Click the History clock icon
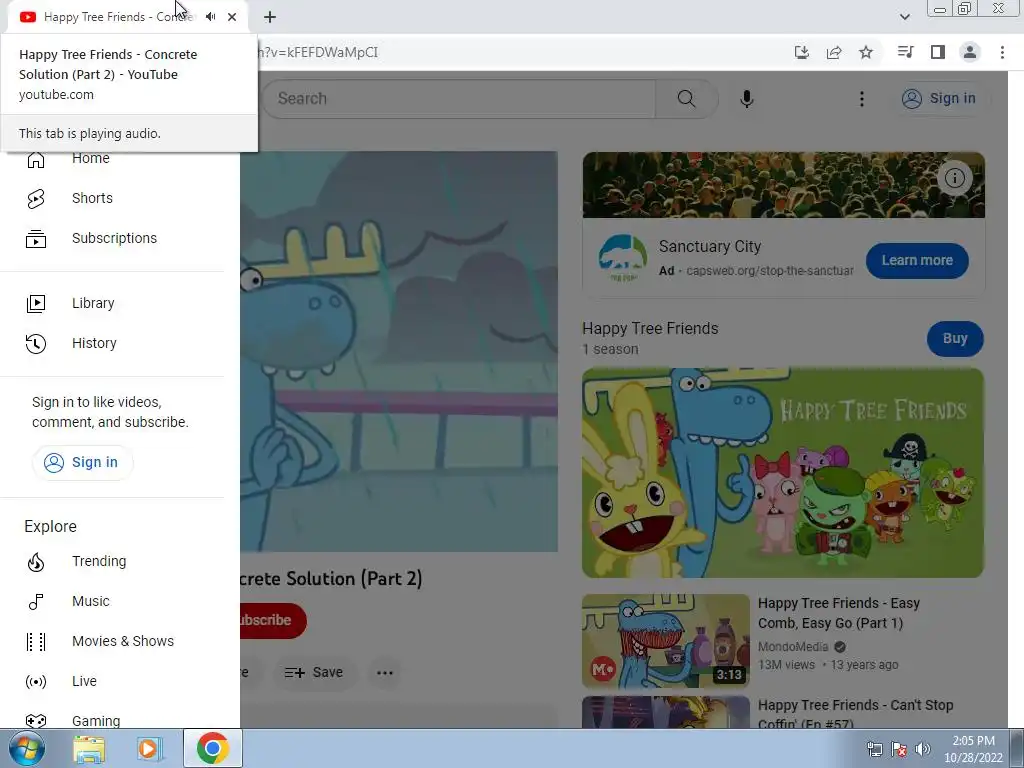Screen dimensions: 1024x768 click(x=36, y=344)
